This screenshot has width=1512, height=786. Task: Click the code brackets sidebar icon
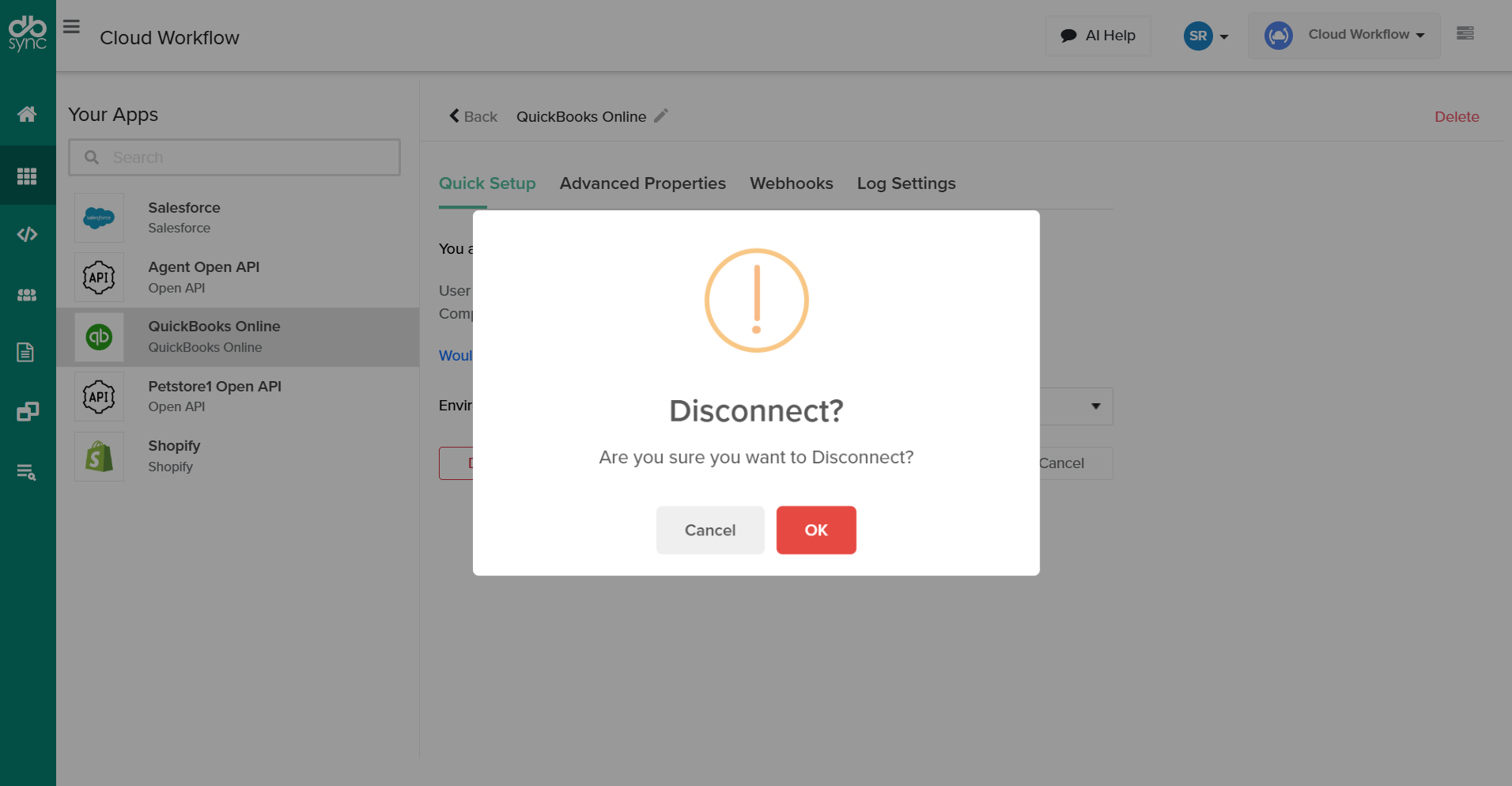click(x=27, y=234)
